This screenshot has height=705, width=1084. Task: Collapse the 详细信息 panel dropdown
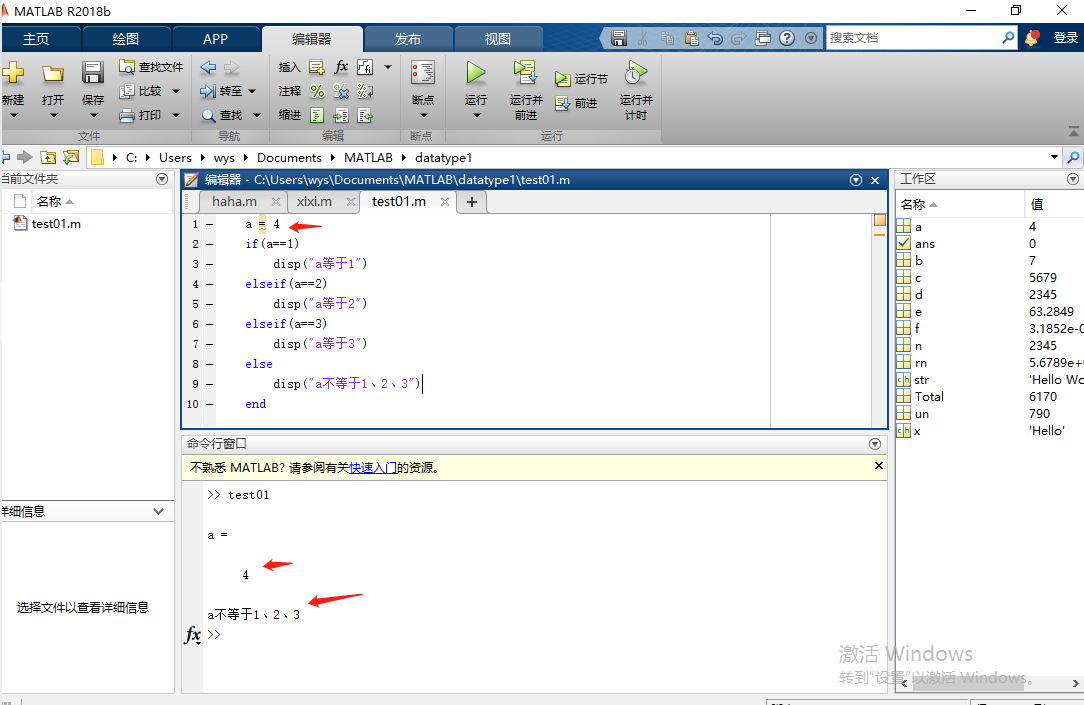point(157,510)
